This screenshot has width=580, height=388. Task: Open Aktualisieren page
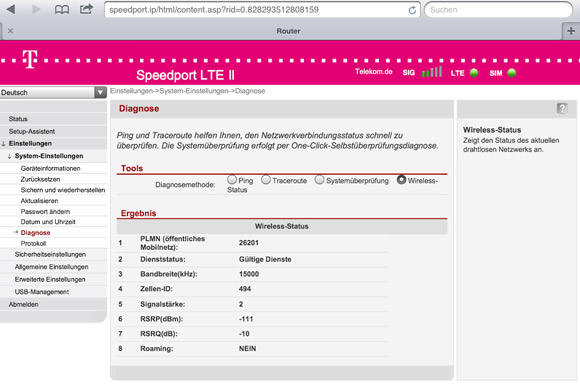[39, 201]
